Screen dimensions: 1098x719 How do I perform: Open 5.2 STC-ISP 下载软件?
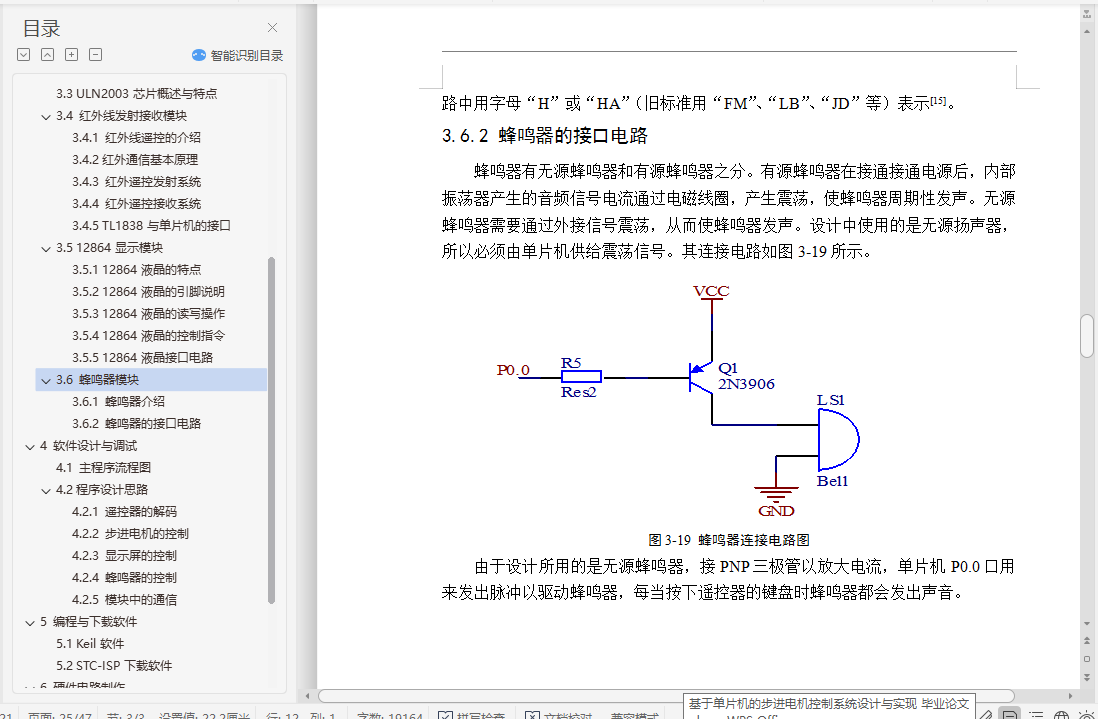(114, 665)
